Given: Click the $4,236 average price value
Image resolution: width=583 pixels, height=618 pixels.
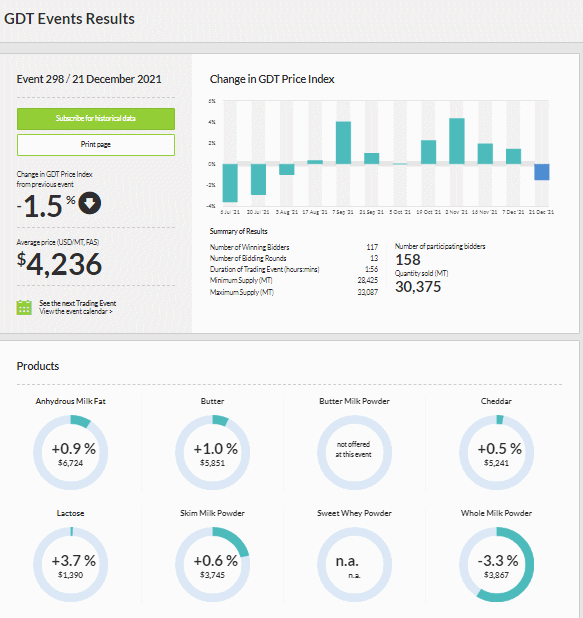Looking at the screenshot, I should (x=60, y=264).
